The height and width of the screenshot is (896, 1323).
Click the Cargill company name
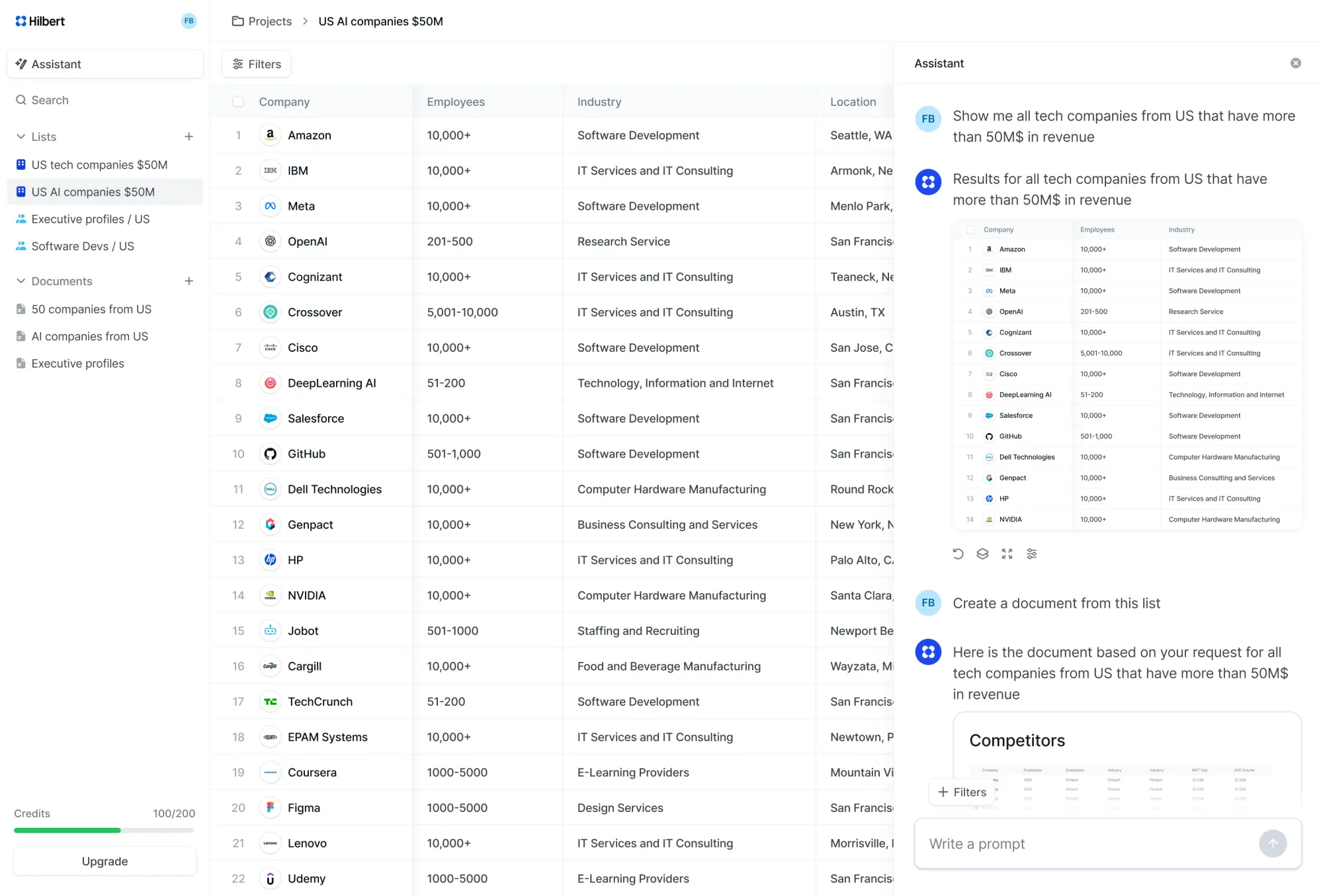pyautogui.click(x=304, y=666)
